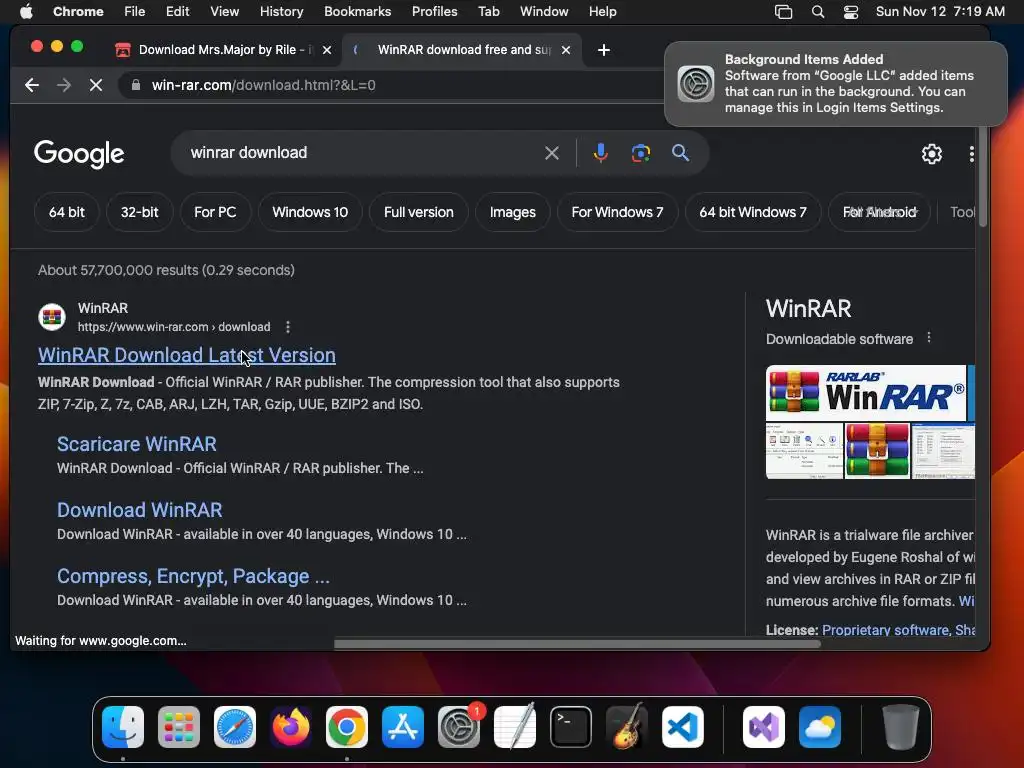Click the WinRAR favicon in first result
Image resolution: width=1024 pixels, height=768 pixels.
click(x=52, y=317)
